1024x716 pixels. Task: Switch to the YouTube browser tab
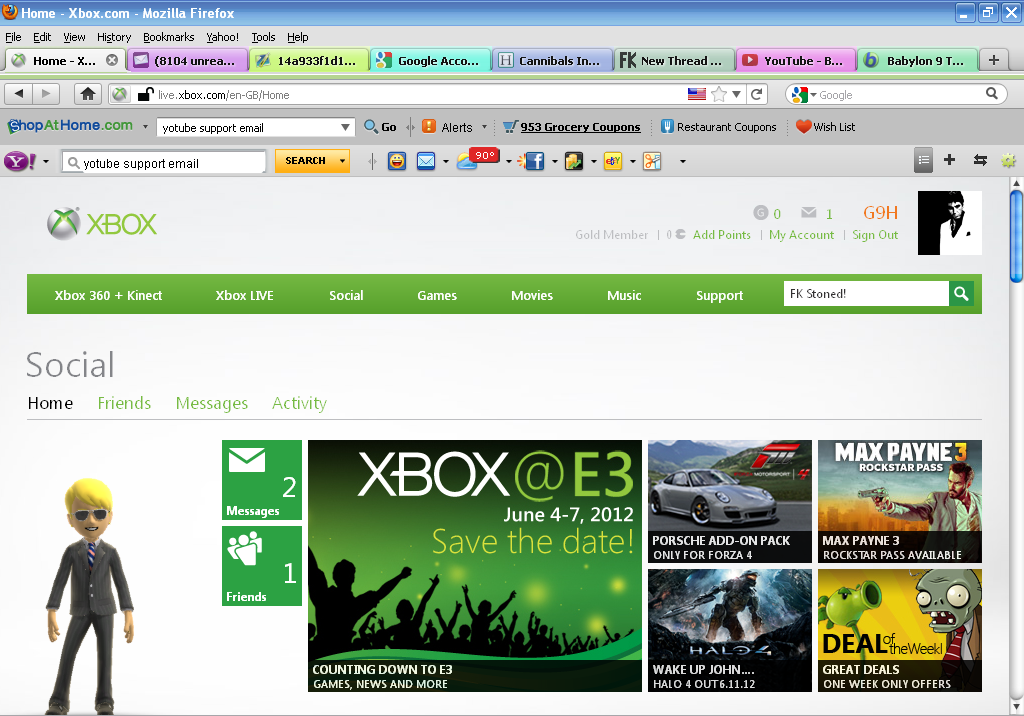[x=795, y=60]
